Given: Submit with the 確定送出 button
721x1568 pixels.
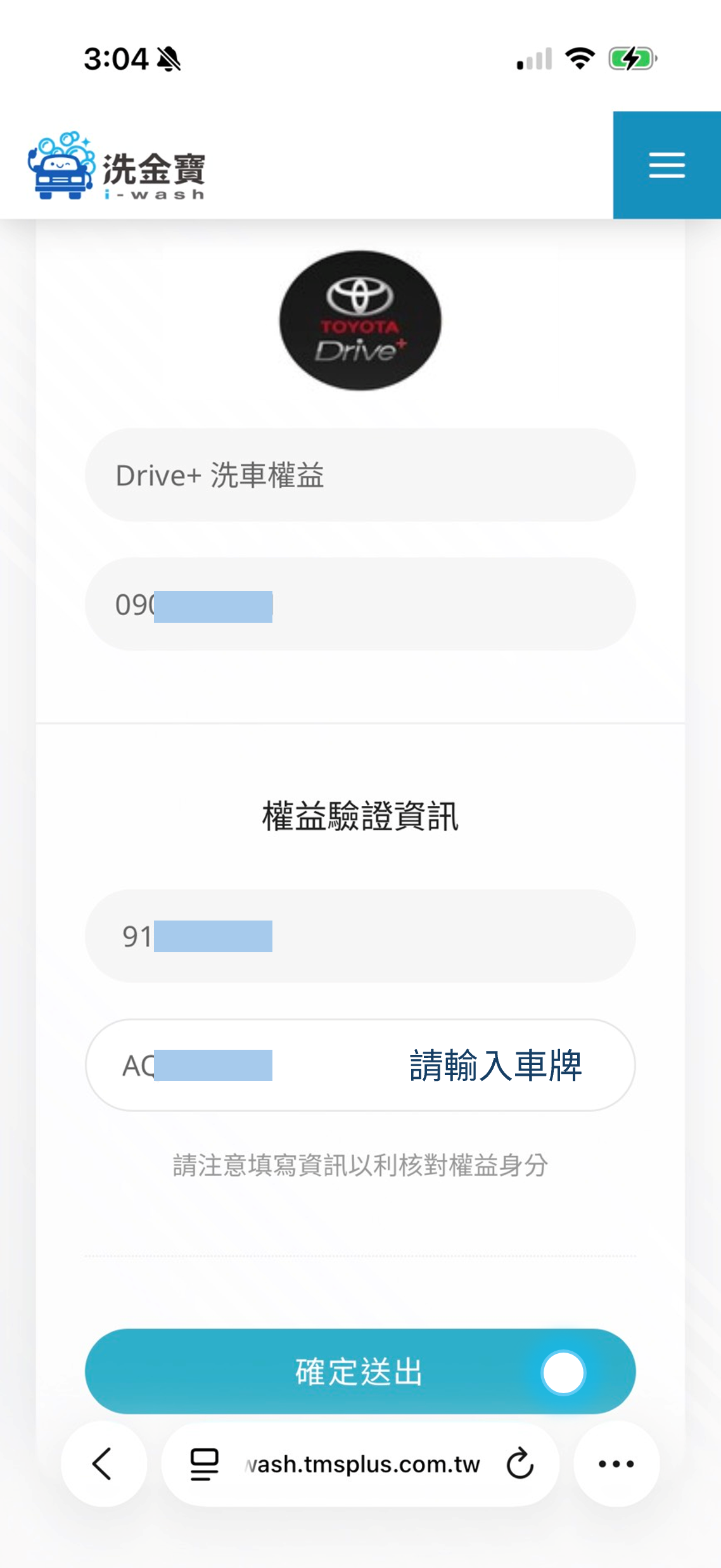Looking at the screenshot, I should tap(359, 1372).
